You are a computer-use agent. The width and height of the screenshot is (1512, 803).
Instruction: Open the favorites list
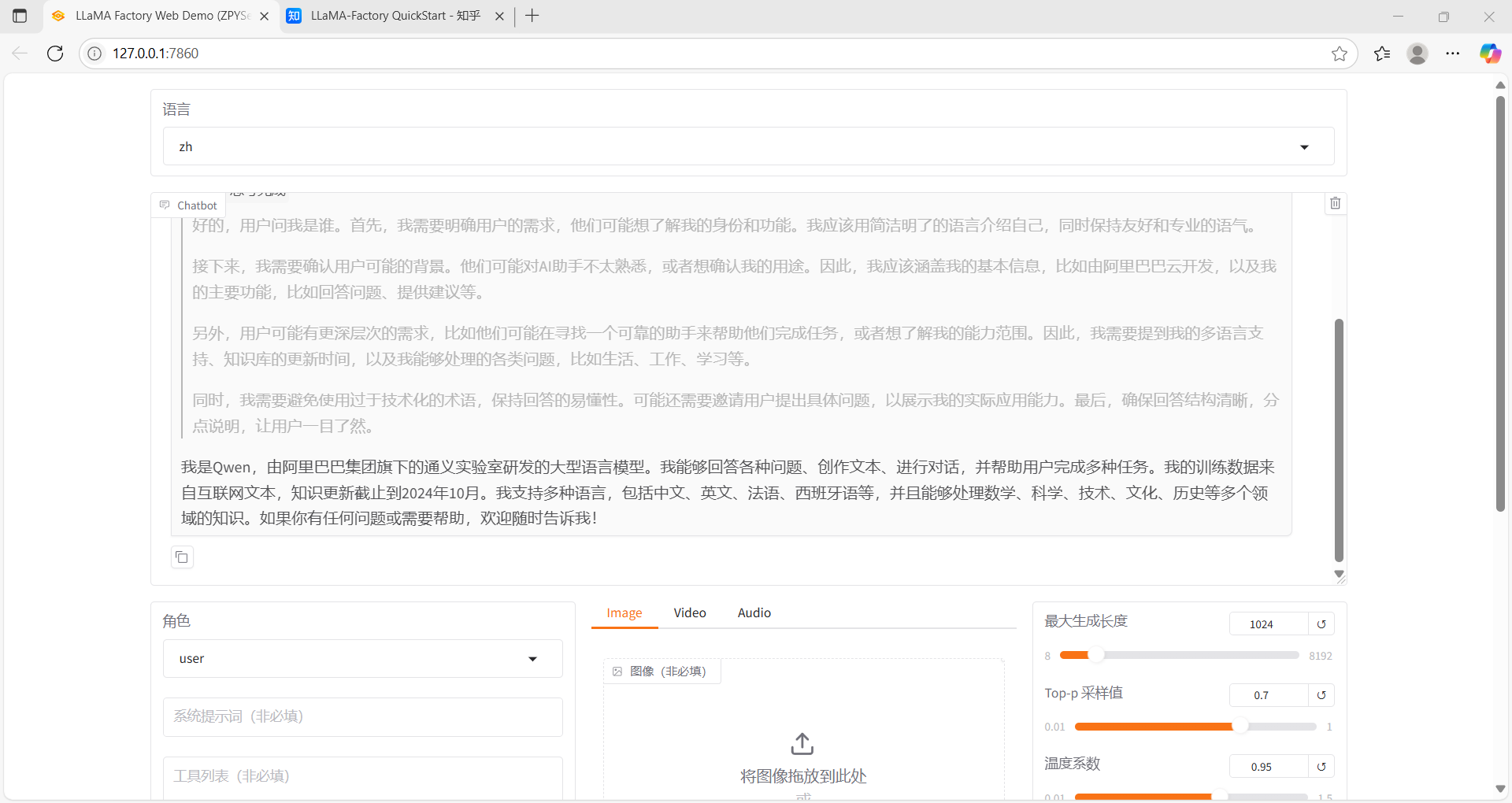pyautogui.click(x=1382, y=54)
